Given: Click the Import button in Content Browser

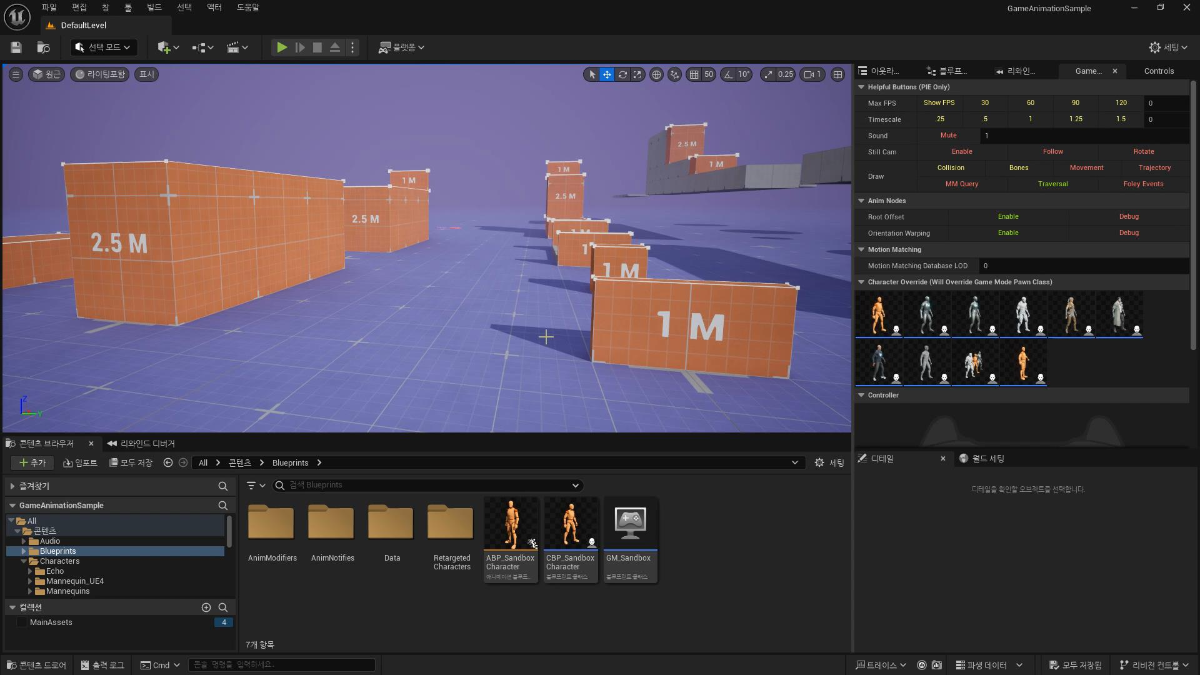Looking at the screenshot, I should [80, 463].
